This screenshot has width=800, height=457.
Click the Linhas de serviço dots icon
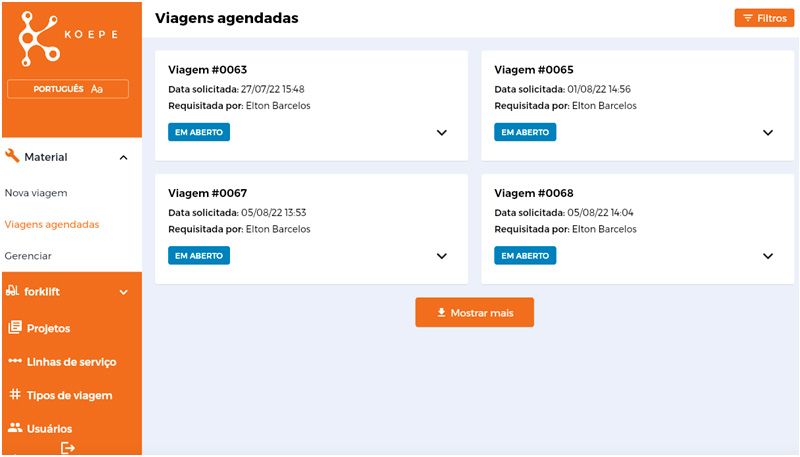(15, 361)
